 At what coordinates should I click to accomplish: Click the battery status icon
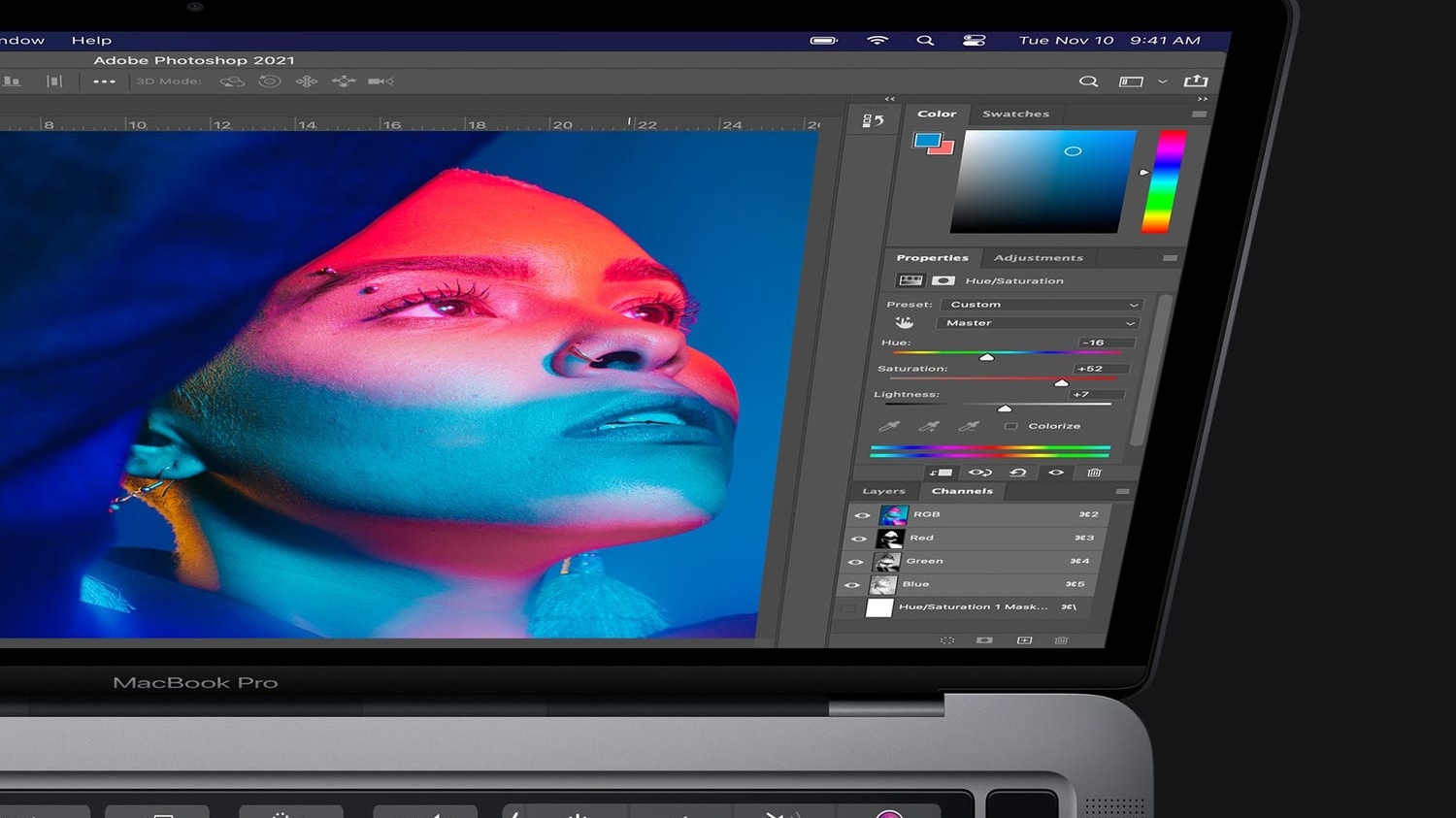tap(824, 41)
